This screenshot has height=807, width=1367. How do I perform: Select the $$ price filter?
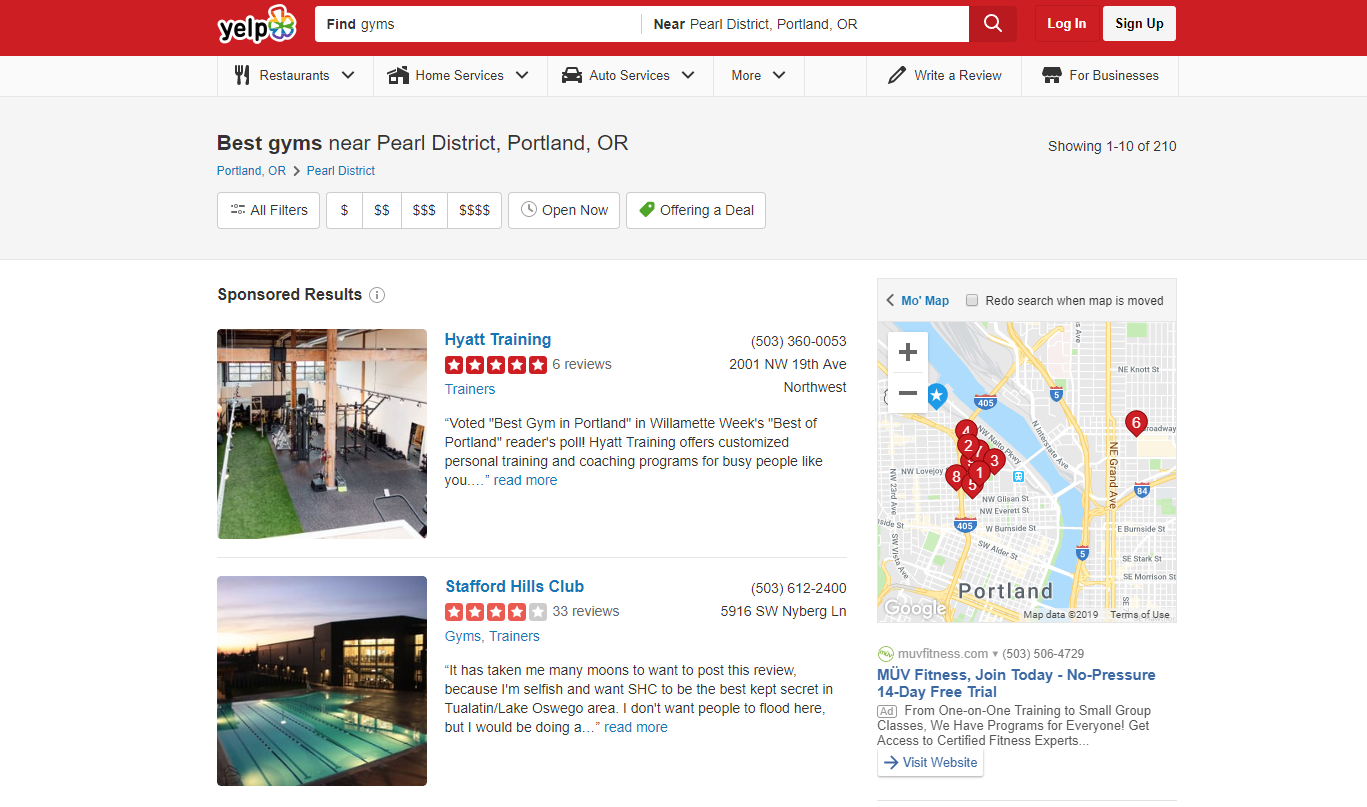(382, 210)
